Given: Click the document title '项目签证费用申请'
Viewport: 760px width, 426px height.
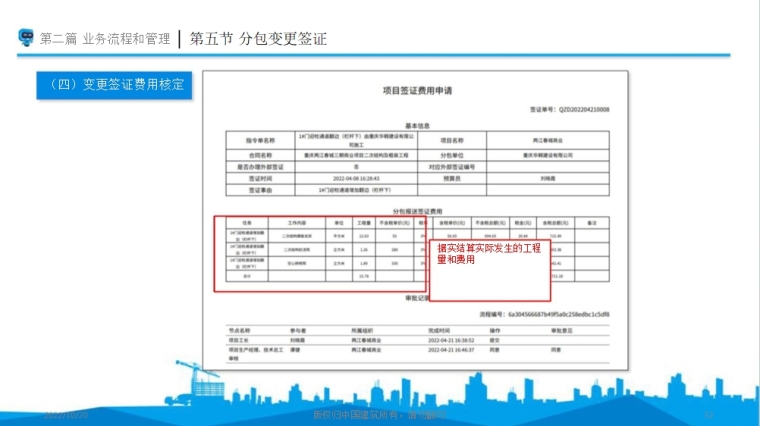Looking at the screenshot, I should click(417, 90).
